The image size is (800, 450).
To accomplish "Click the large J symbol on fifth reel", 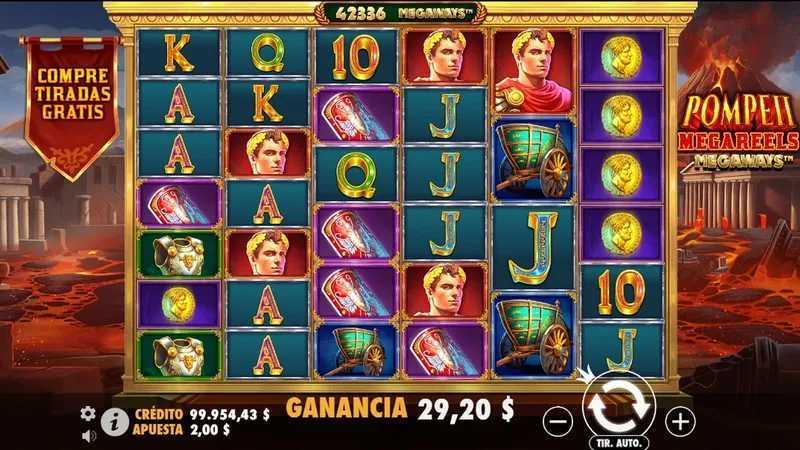I will point(533,247).
